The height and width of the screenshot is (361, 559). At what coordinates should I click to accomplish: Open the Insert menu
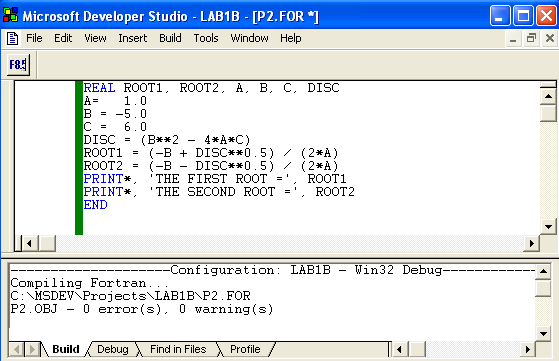133,38
